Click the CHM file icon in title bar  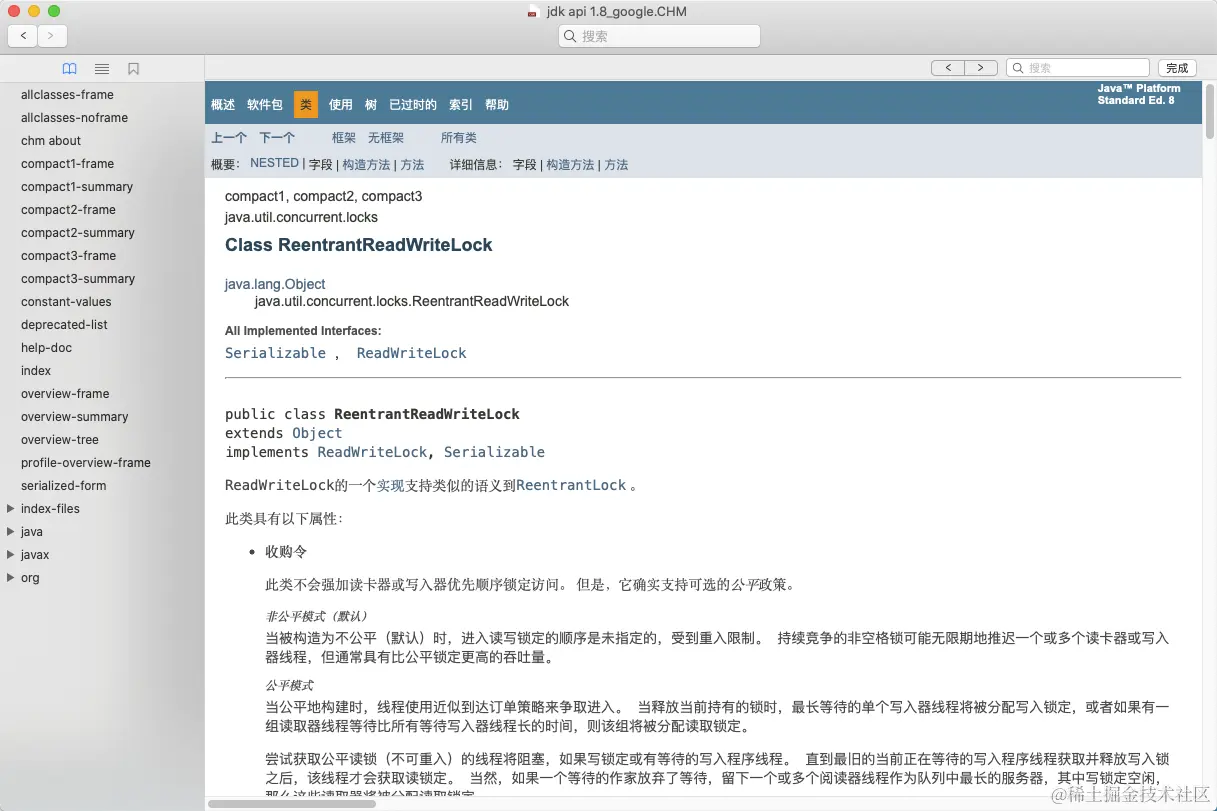coord(533,12)
